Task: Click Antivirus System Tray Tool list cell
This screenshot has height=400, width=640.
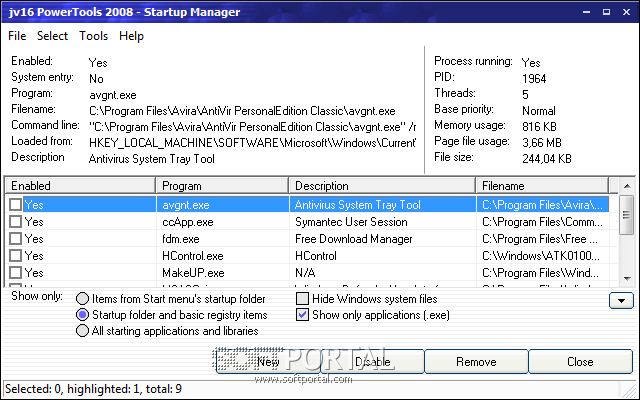Action: (382, 204)
